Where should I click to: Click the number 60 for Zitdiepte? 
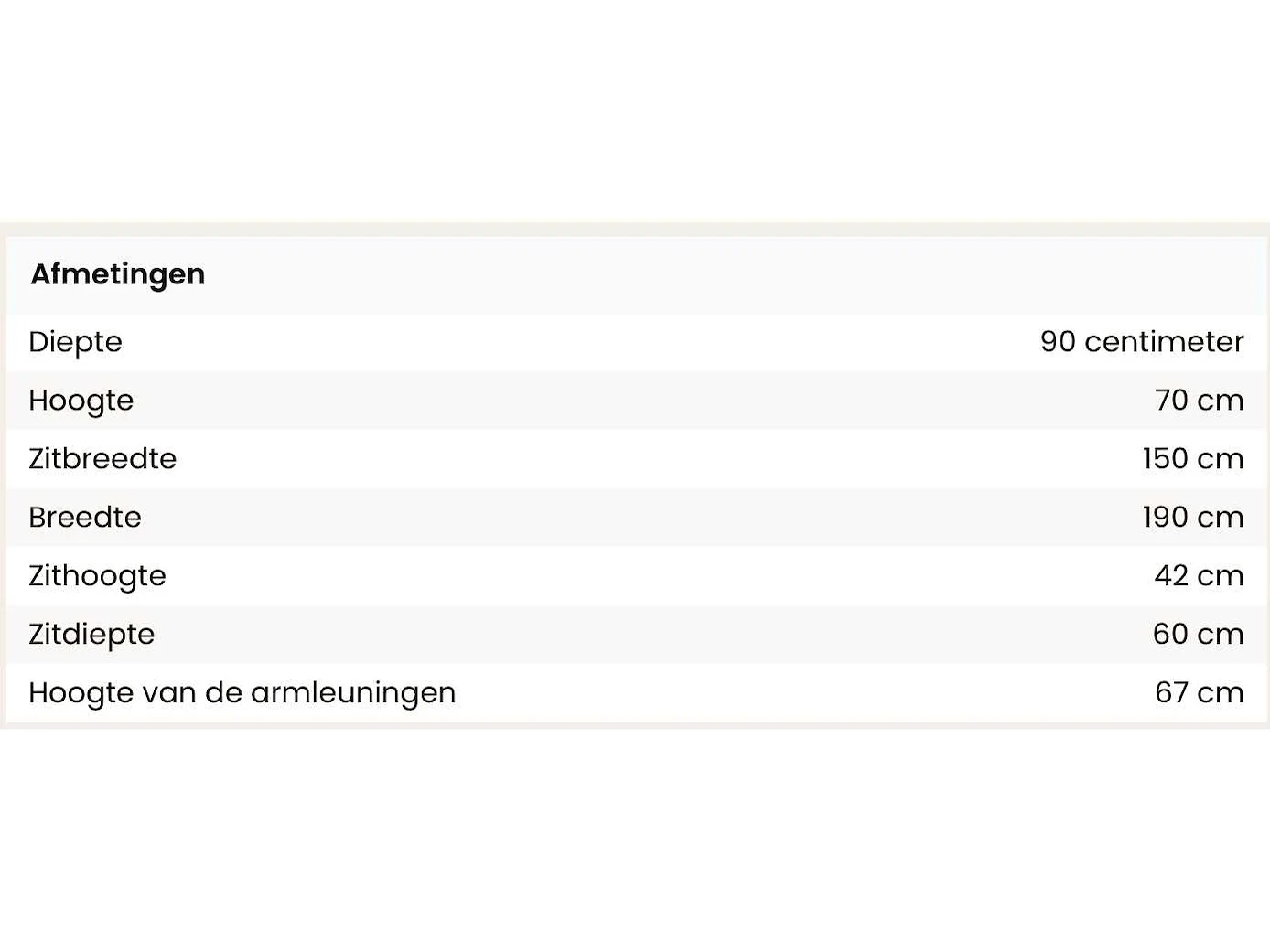point(1170,635)
